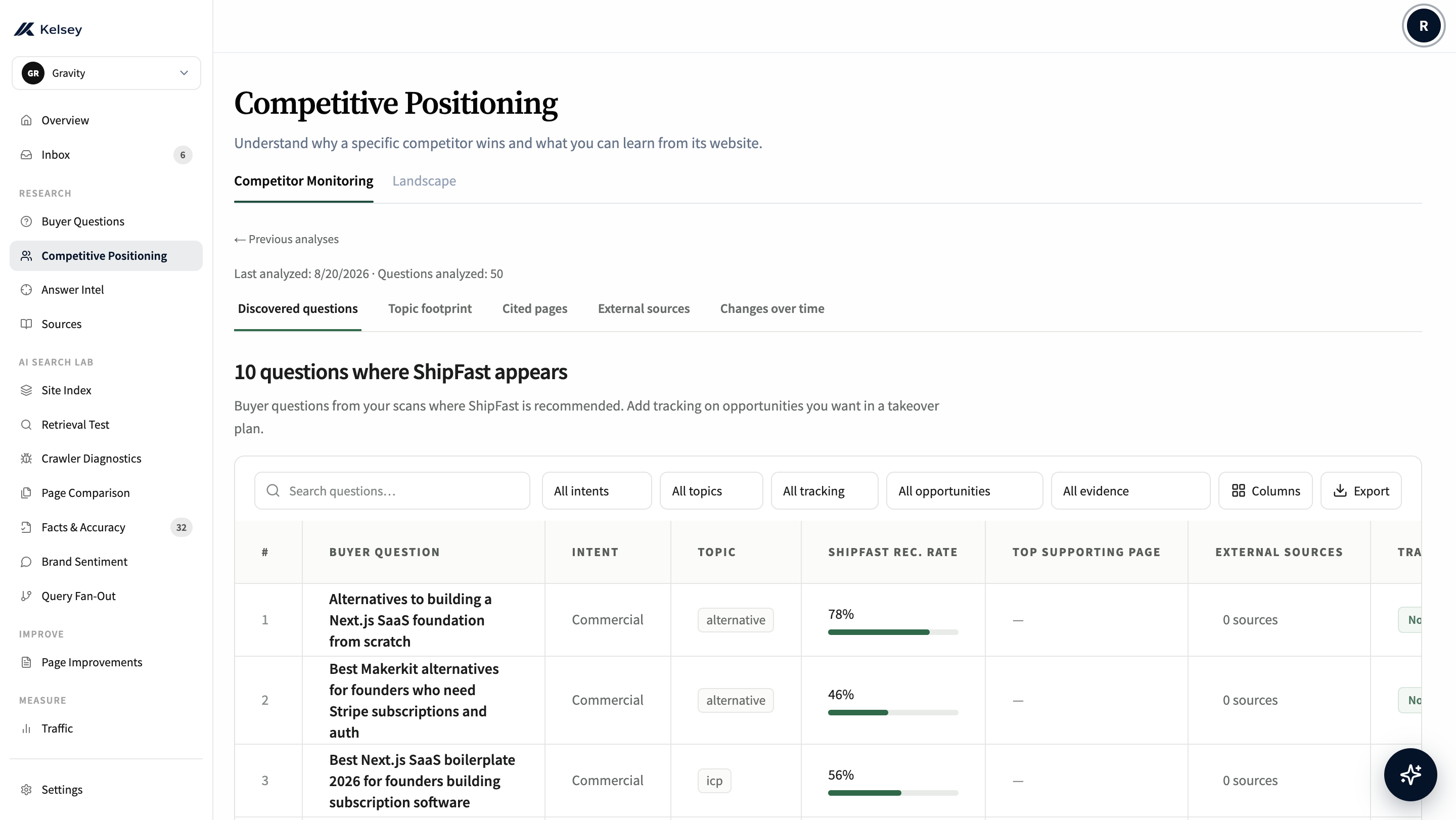This screenshot has height=820, width=1456.
Task: Open the user avatar R menu
Action: pos(1423,26)
